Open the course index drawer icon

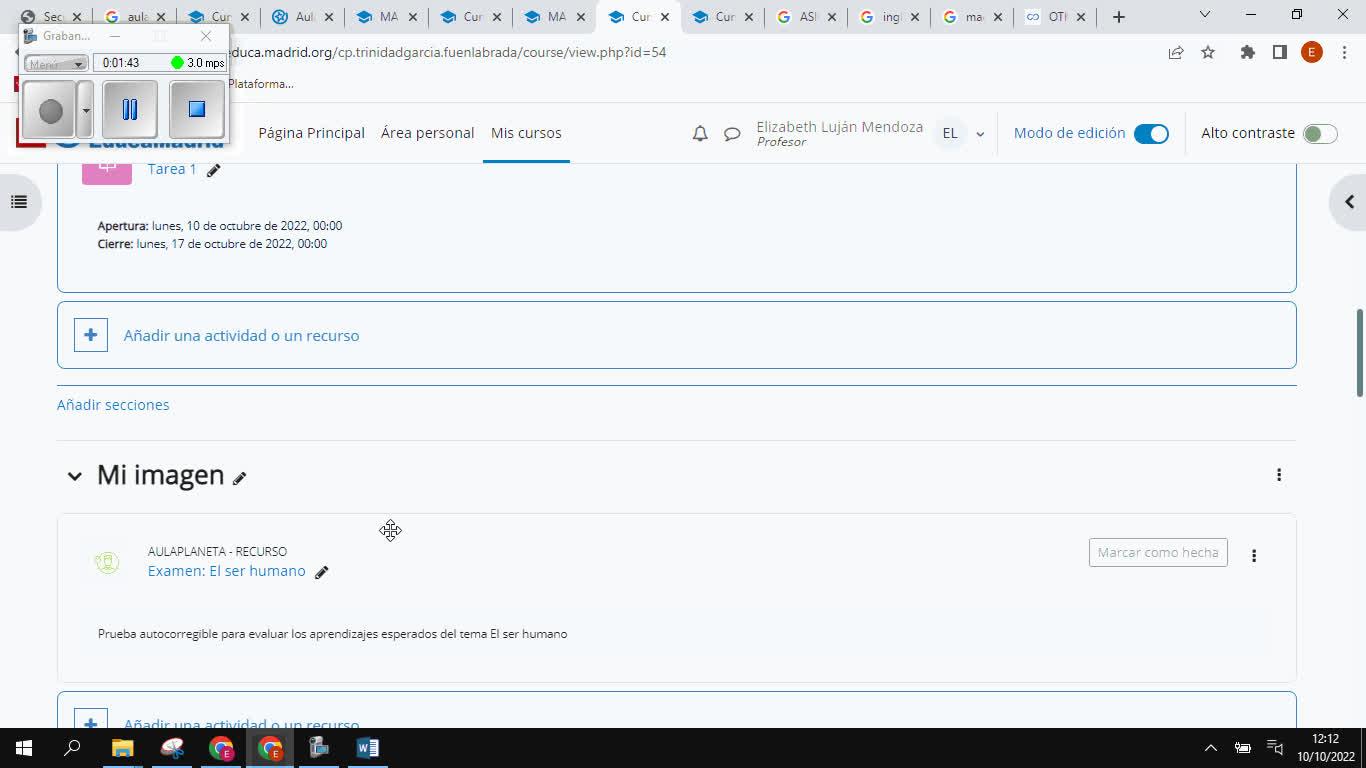click(x=19, y=202)
